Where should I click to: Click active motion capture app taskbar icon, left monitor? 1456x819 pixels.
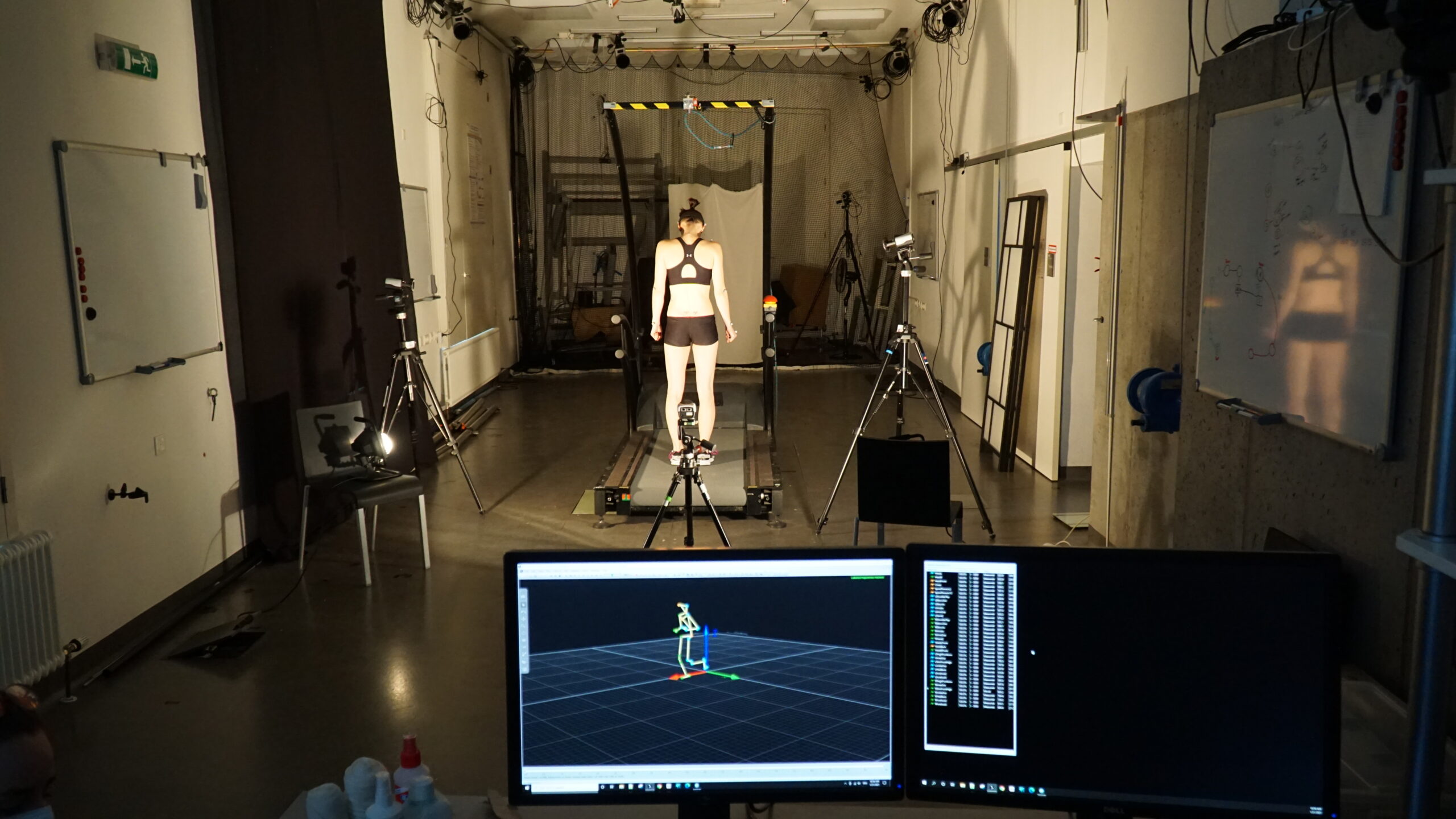pos(650,787)
